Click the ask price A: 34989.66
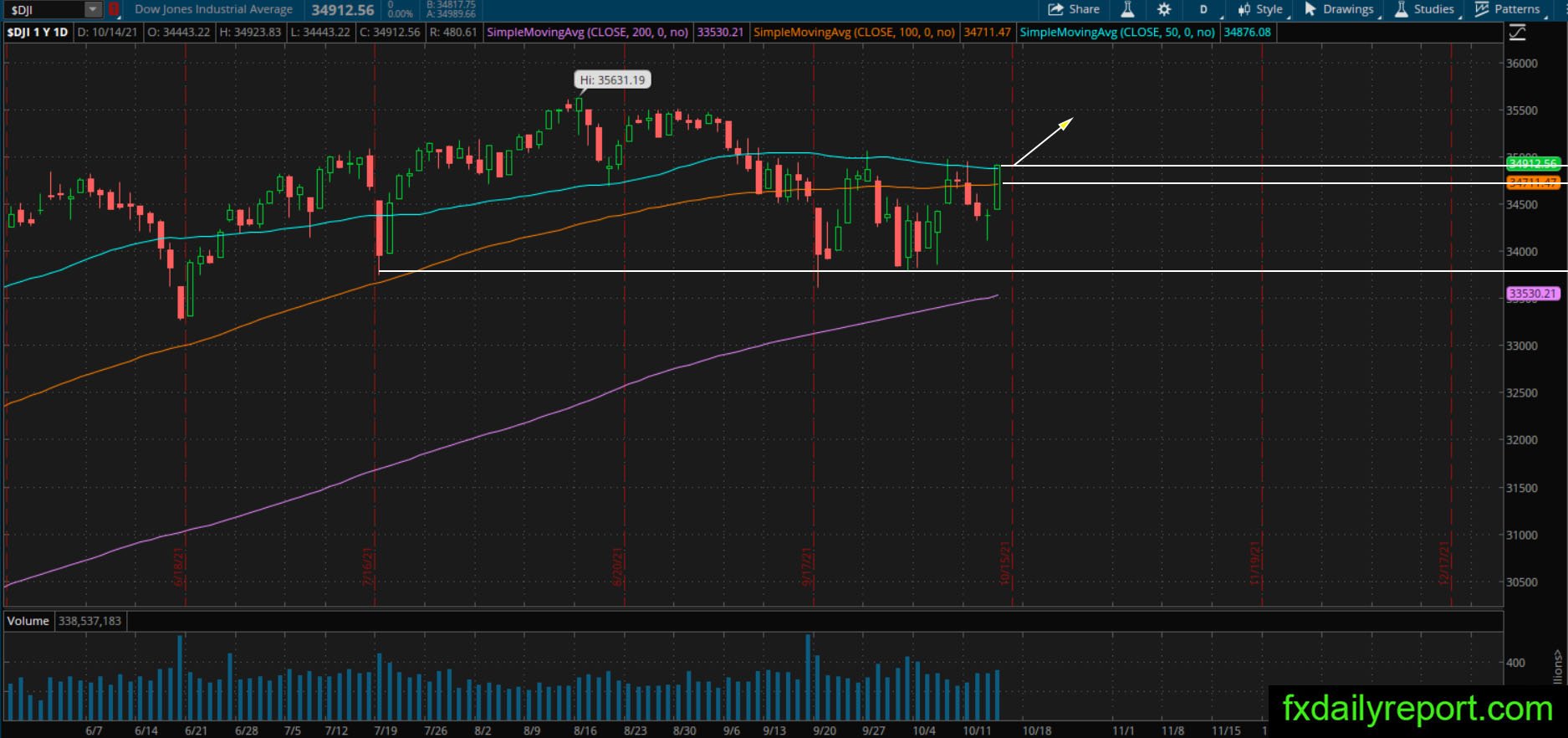The width and height of the screenshot is (1568, 738). point(451,14)
